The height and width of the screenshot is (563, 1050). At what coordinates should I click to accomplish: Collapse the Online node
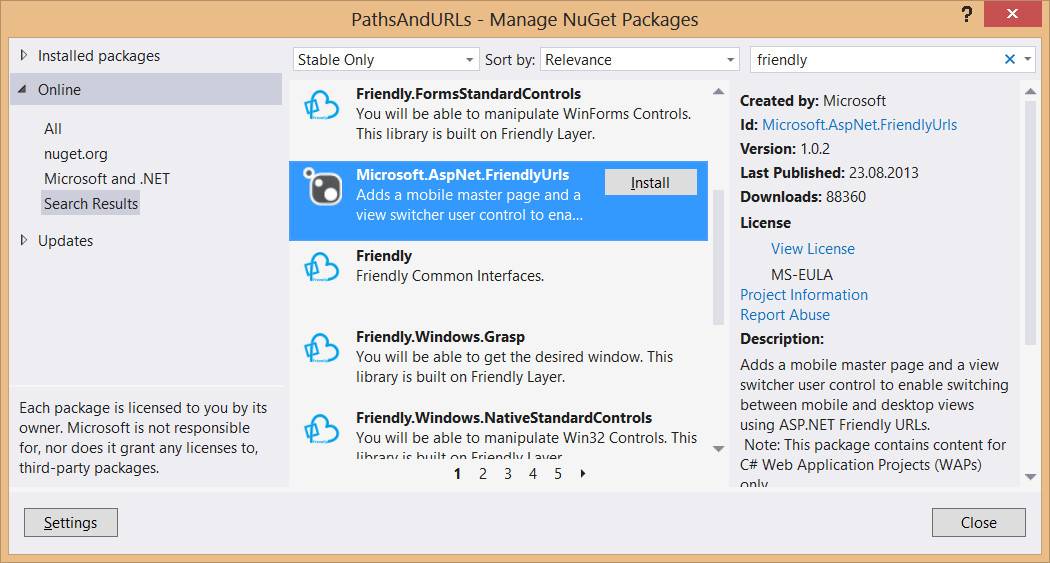[23, 89]
